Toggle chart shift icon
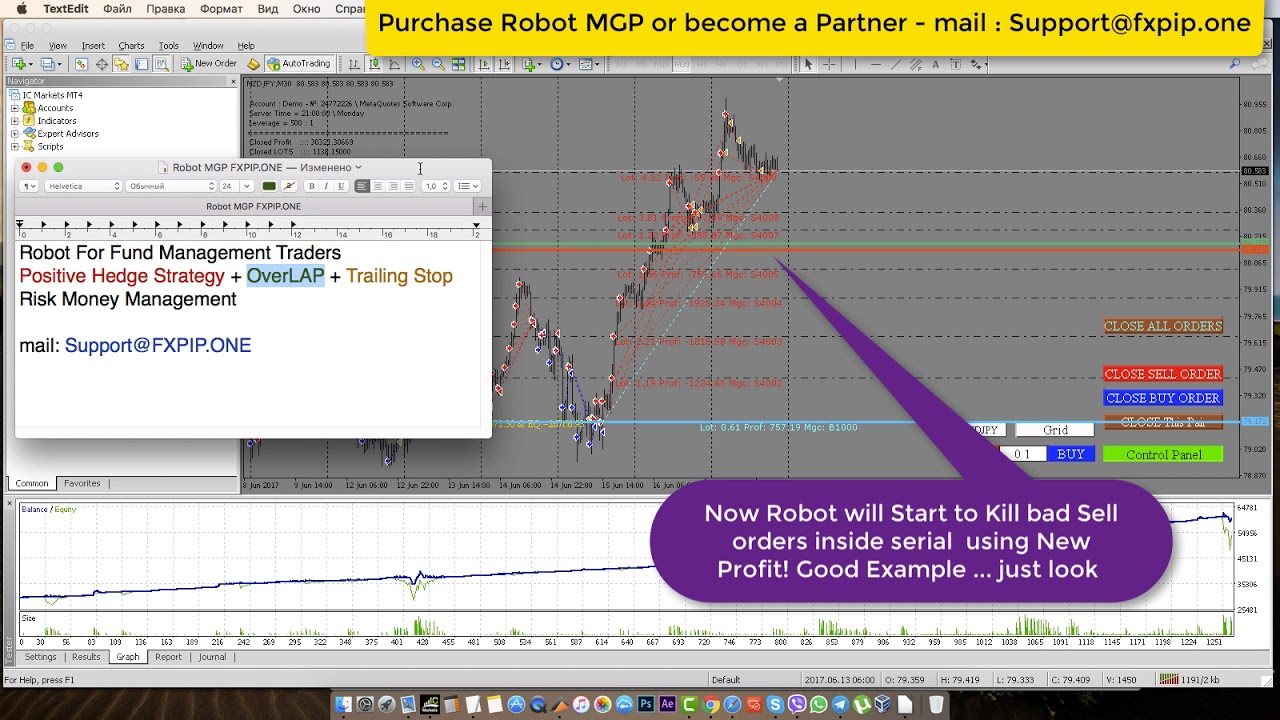Screen dimensions: 1280x720 pyautogui.click(x=504, y=64)
